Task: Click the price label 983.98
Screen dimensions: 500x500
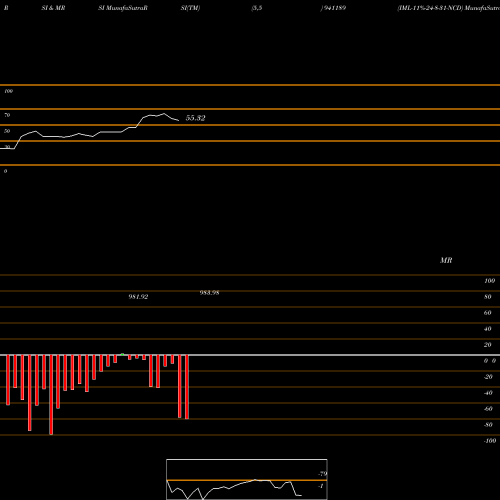Action: pos(209,293)
